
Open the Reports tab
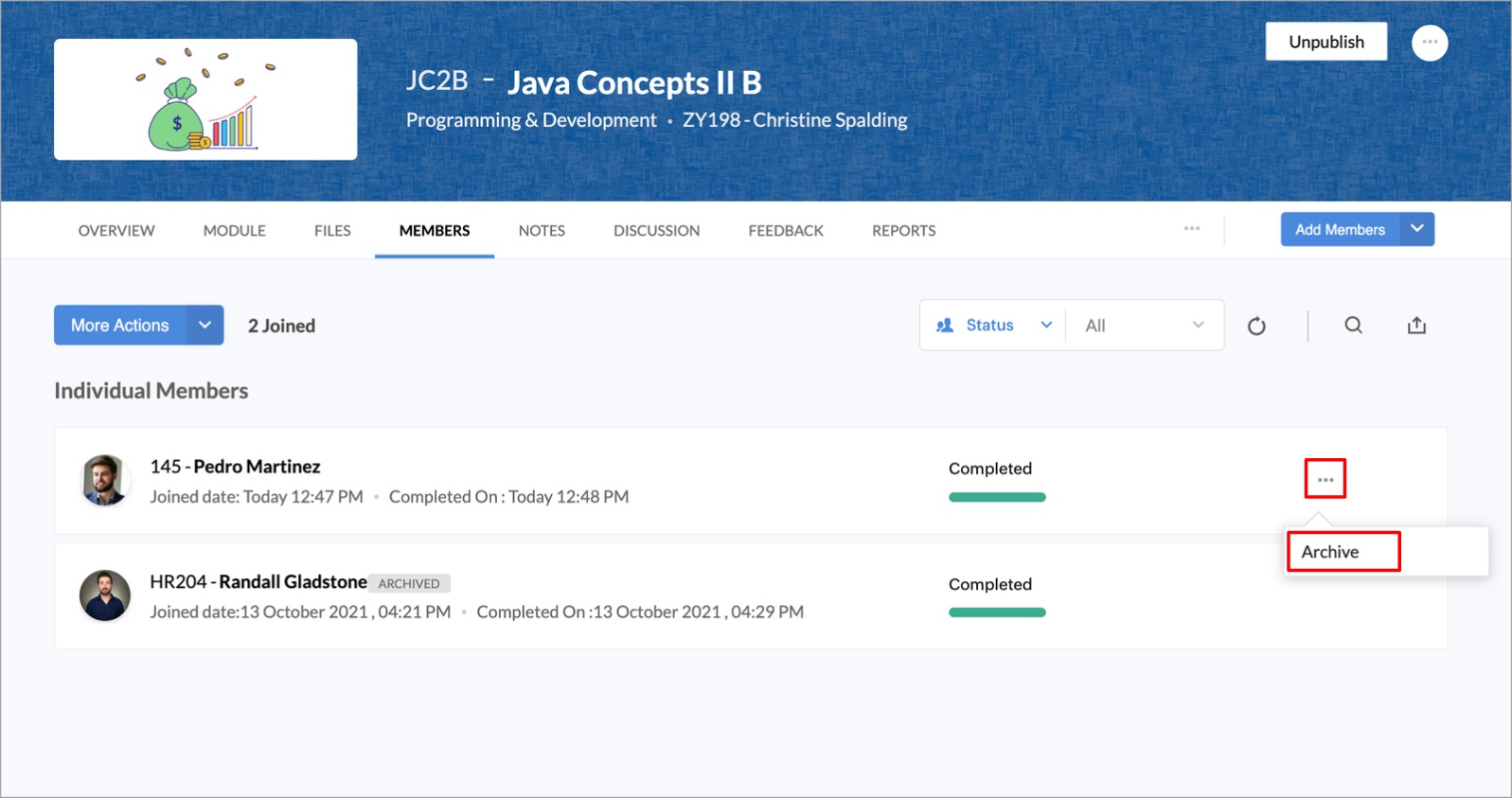point(903,230)
